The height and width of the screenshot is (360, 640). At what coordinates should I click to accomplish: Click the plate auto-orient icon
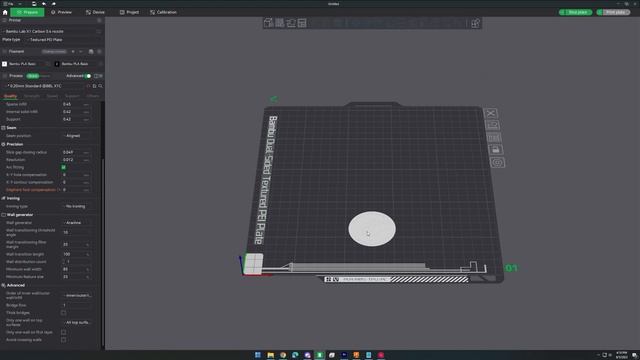(x=492, y=125)
